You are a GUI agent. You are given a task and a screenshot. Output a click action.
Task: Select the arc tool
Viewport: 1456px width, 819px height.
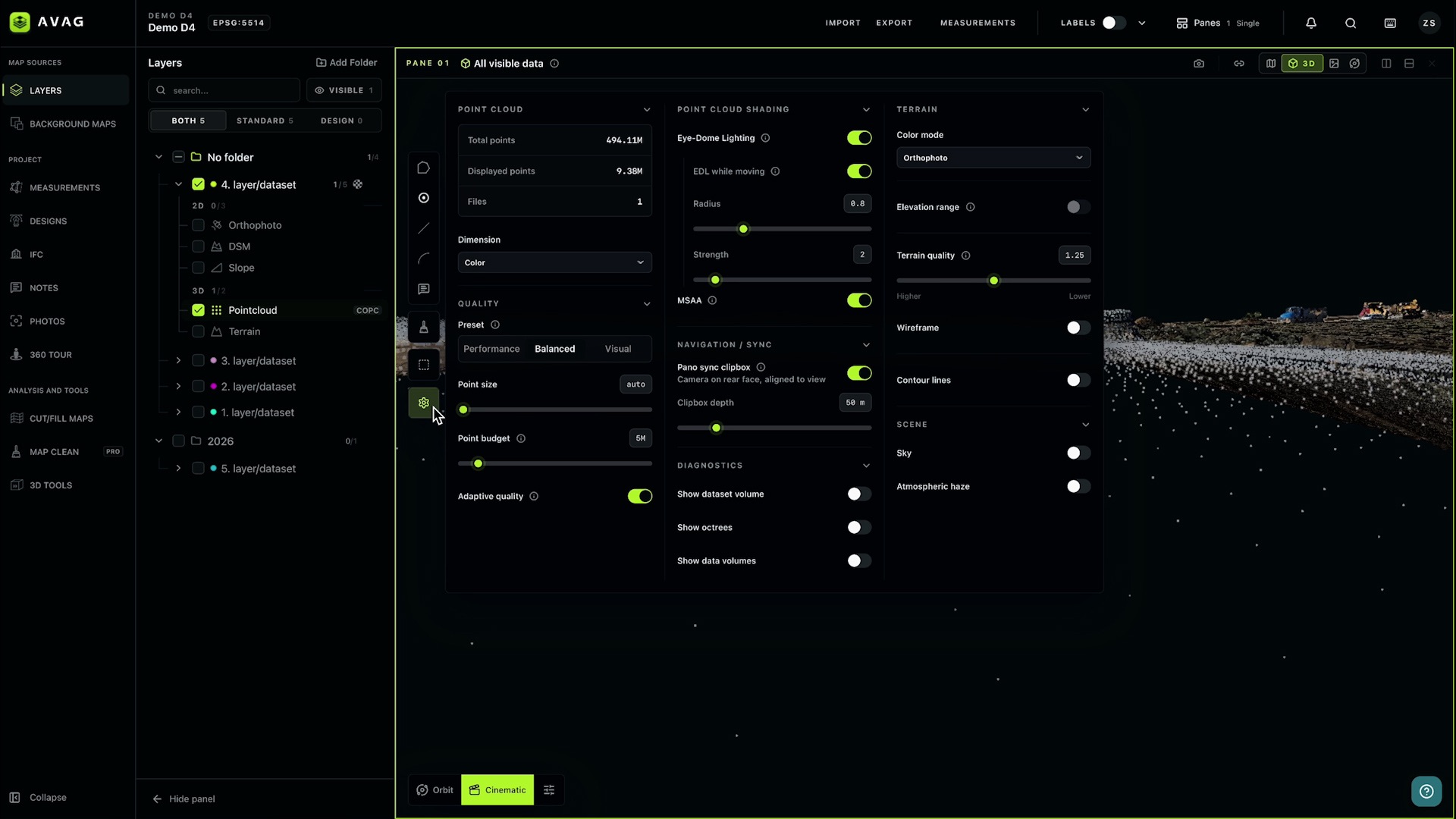424,259
